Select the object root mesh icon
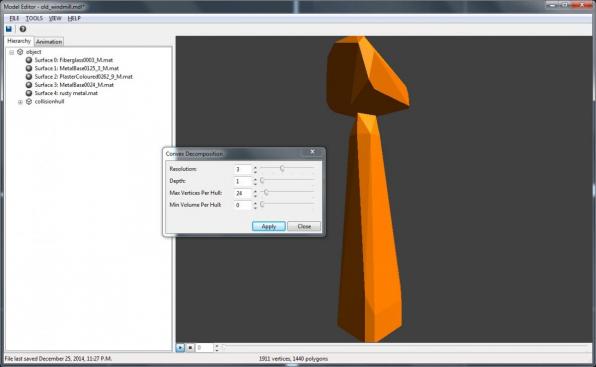This screenshot has width=596, height=367. point(20,52)
